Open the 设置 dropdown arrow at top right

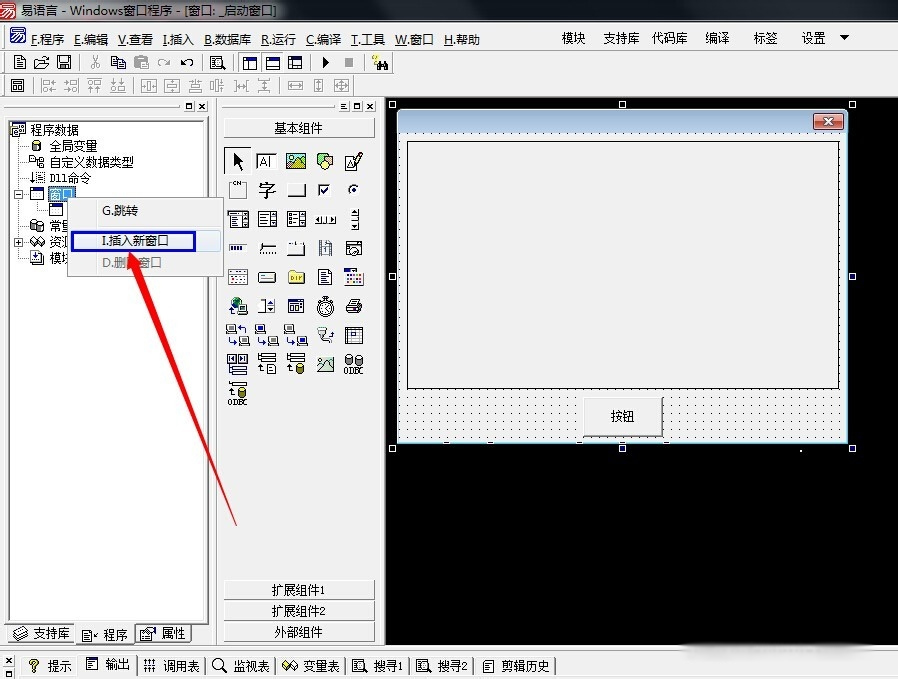(844, 38)
